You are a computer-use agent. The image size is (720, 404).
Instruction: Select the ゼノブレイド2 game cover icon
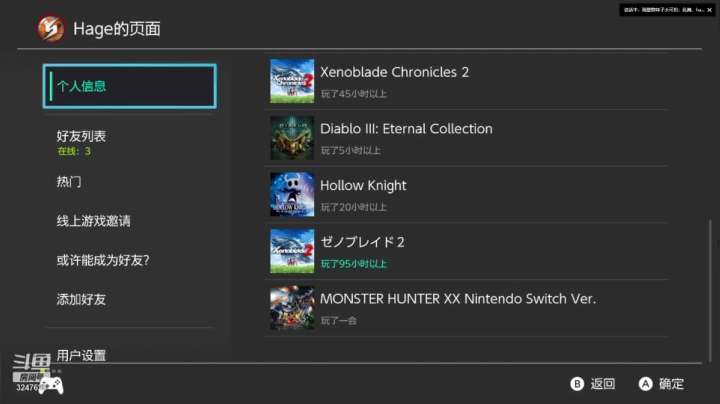coord(292,251)
